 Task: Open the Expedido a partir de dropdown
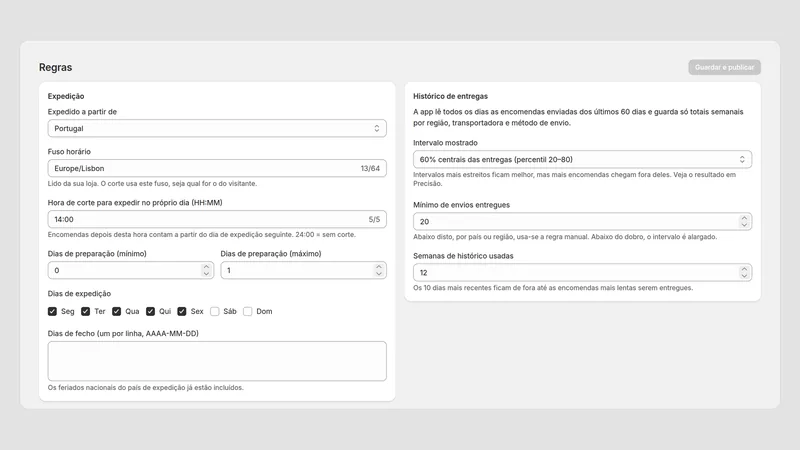217,129
